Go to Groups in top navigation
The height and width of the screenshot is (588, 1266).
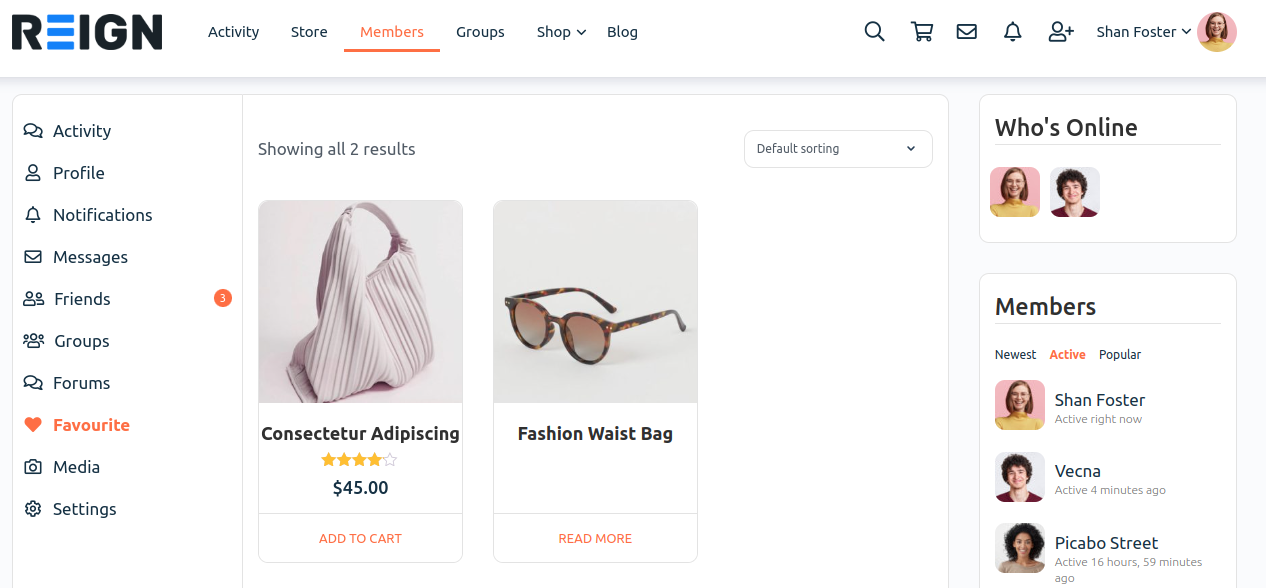pos(480,32)
